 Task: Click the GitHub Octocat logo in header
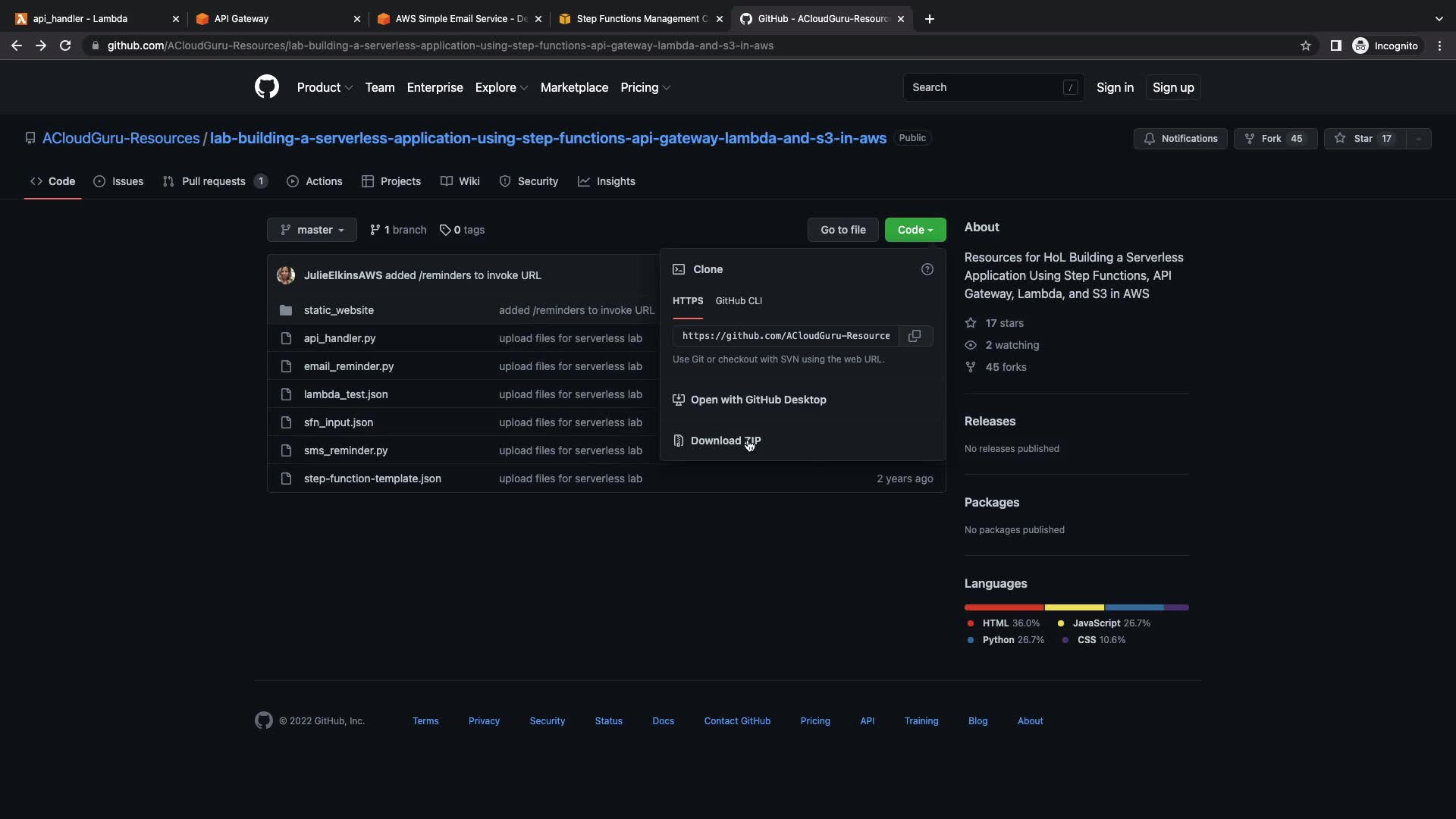(267, 87)
